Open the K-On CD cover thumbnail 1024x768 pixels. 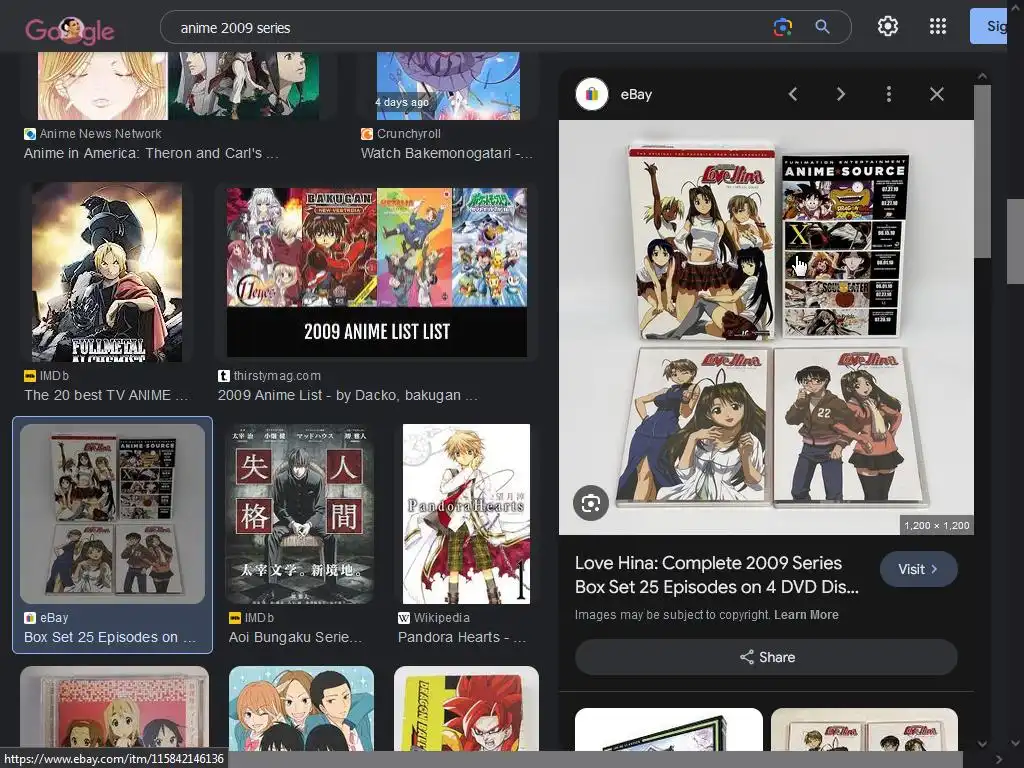click(115, 708)
